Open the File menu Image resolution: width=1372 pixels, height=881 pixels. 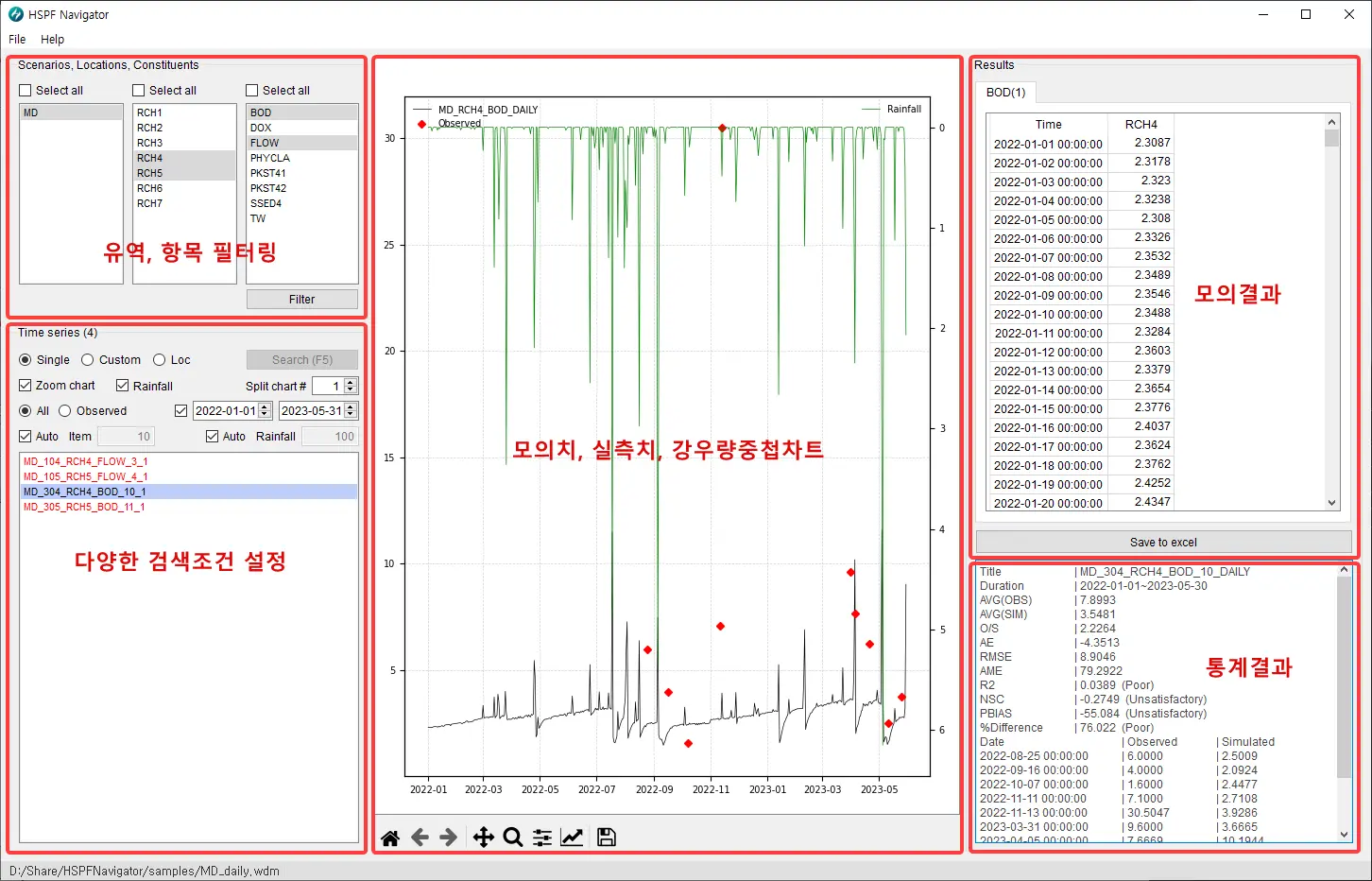click(x=17, y=40)
